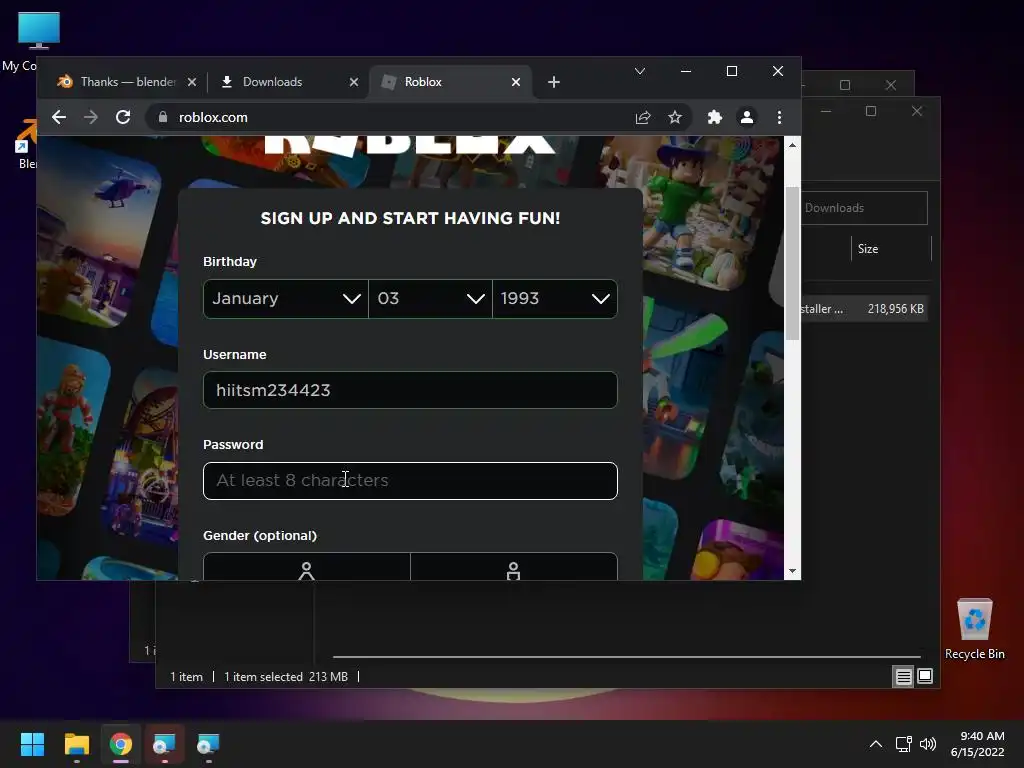Open the Chrome three-dot menu
Image resolution: width=1024 pixels, height=768 pixels.
tap(779, 118)
